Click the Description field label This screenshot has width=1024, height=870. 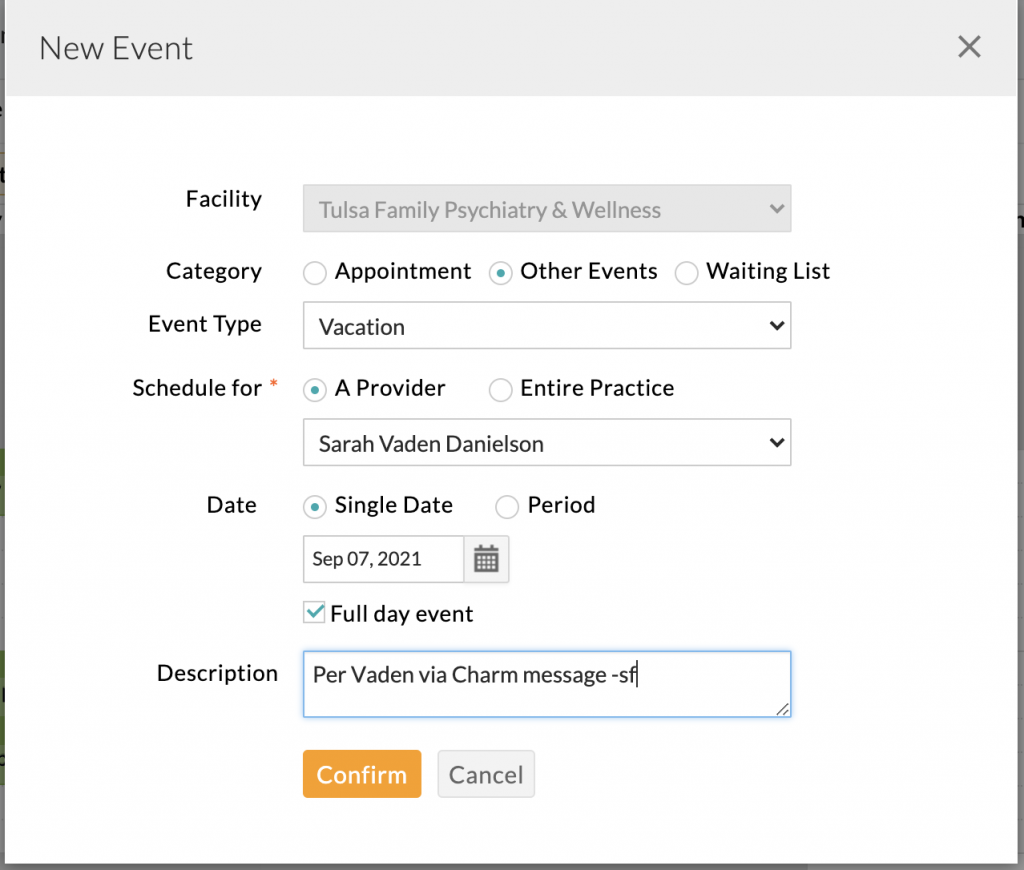[x=217, y=673]
